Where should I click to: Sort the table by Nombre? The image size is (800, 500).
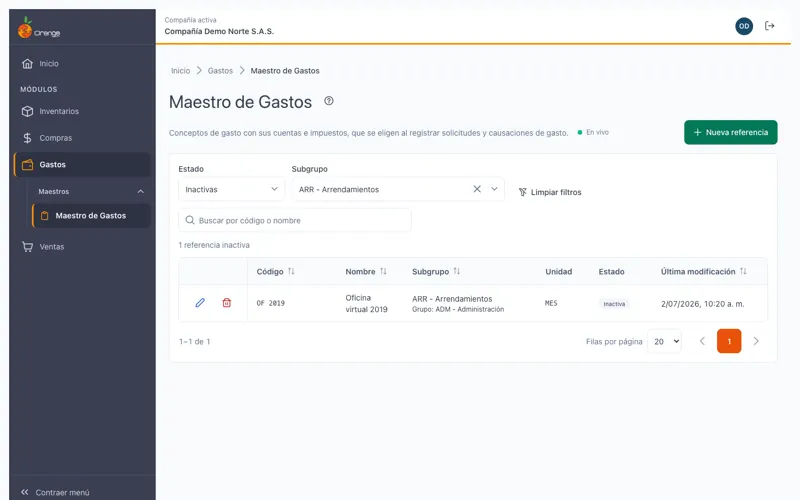click(383, 271)
